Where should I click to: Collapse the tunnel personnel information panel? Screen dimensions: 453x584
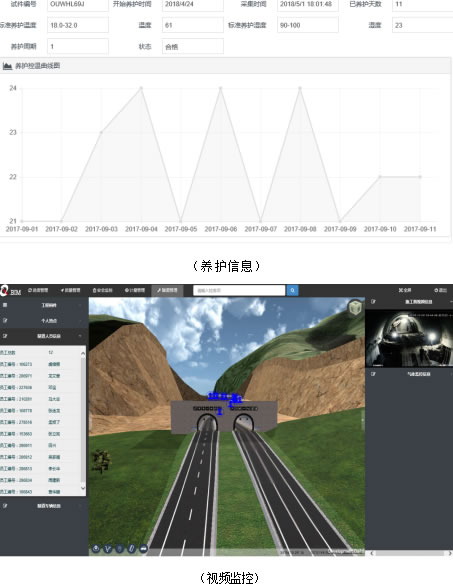click(80, 336)
